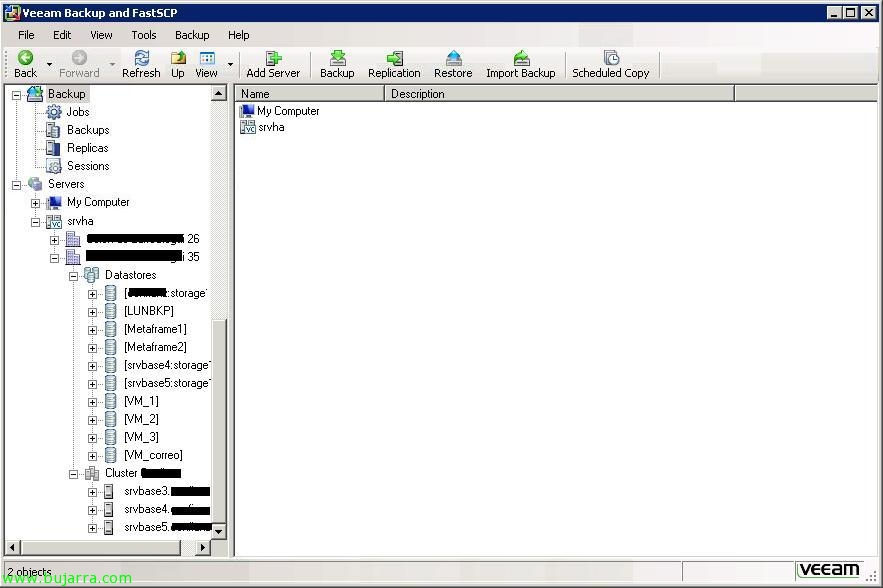Click the Restore toolbar icon
This screenshot has height=588, width=883.
click(x=453, y=57)
